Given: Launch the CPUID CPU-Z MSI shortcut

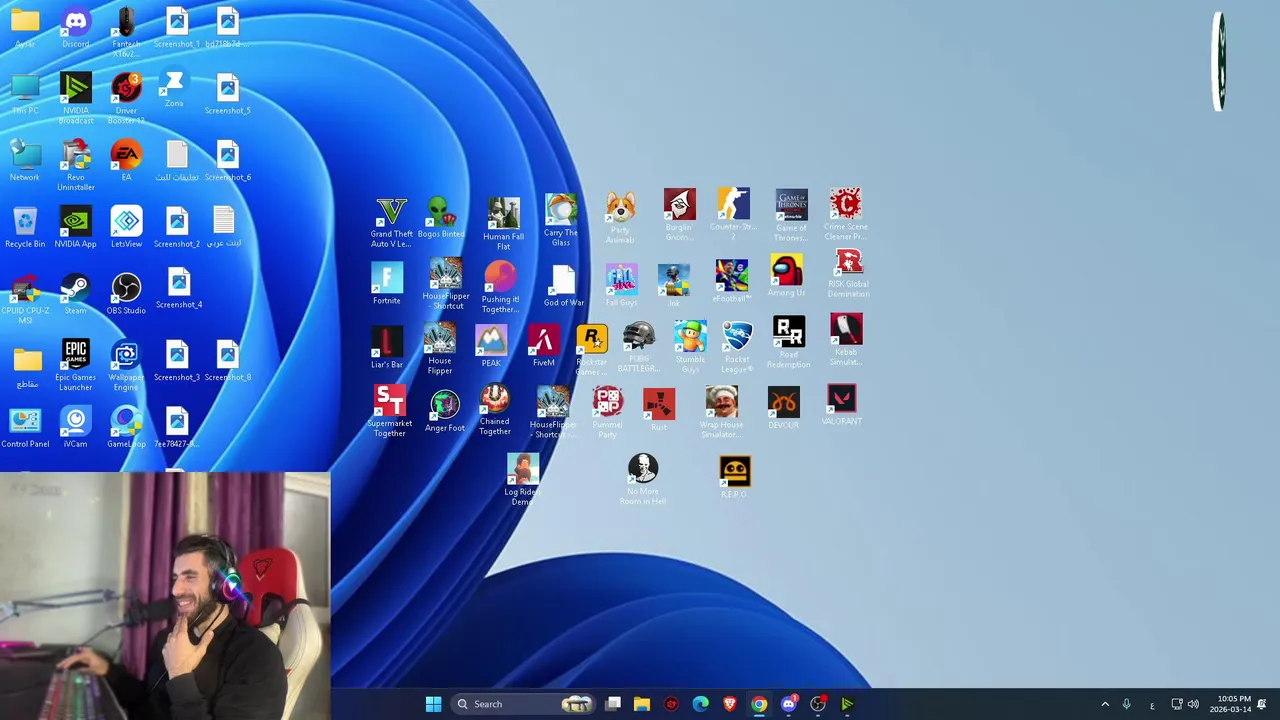Looking at the screenshot, I should tap(25, 299).
